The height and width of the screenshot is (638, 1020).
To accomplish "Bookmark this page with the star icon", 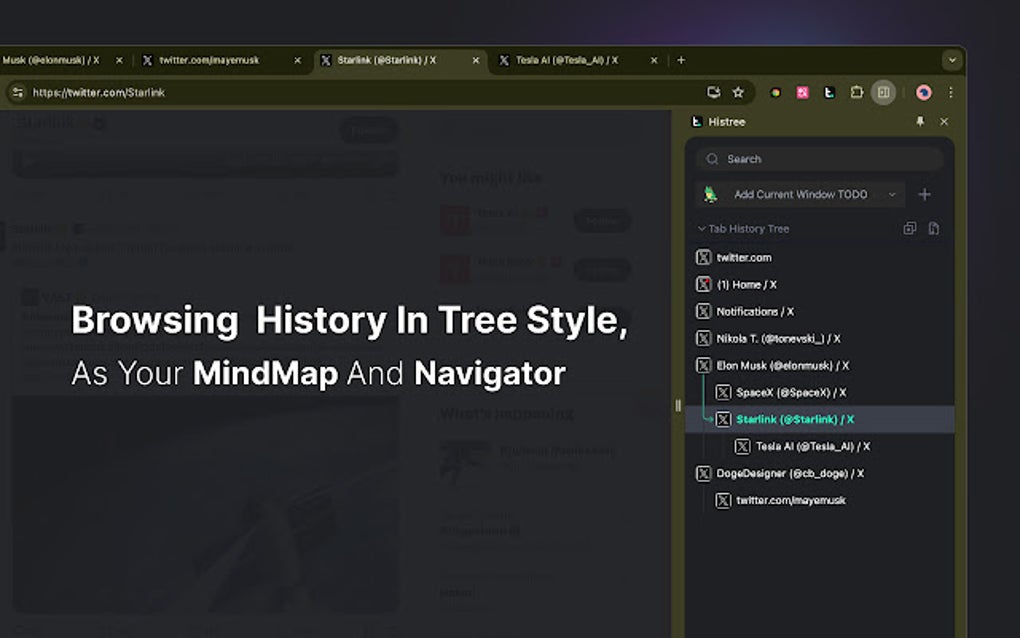I will coord(738,92).
